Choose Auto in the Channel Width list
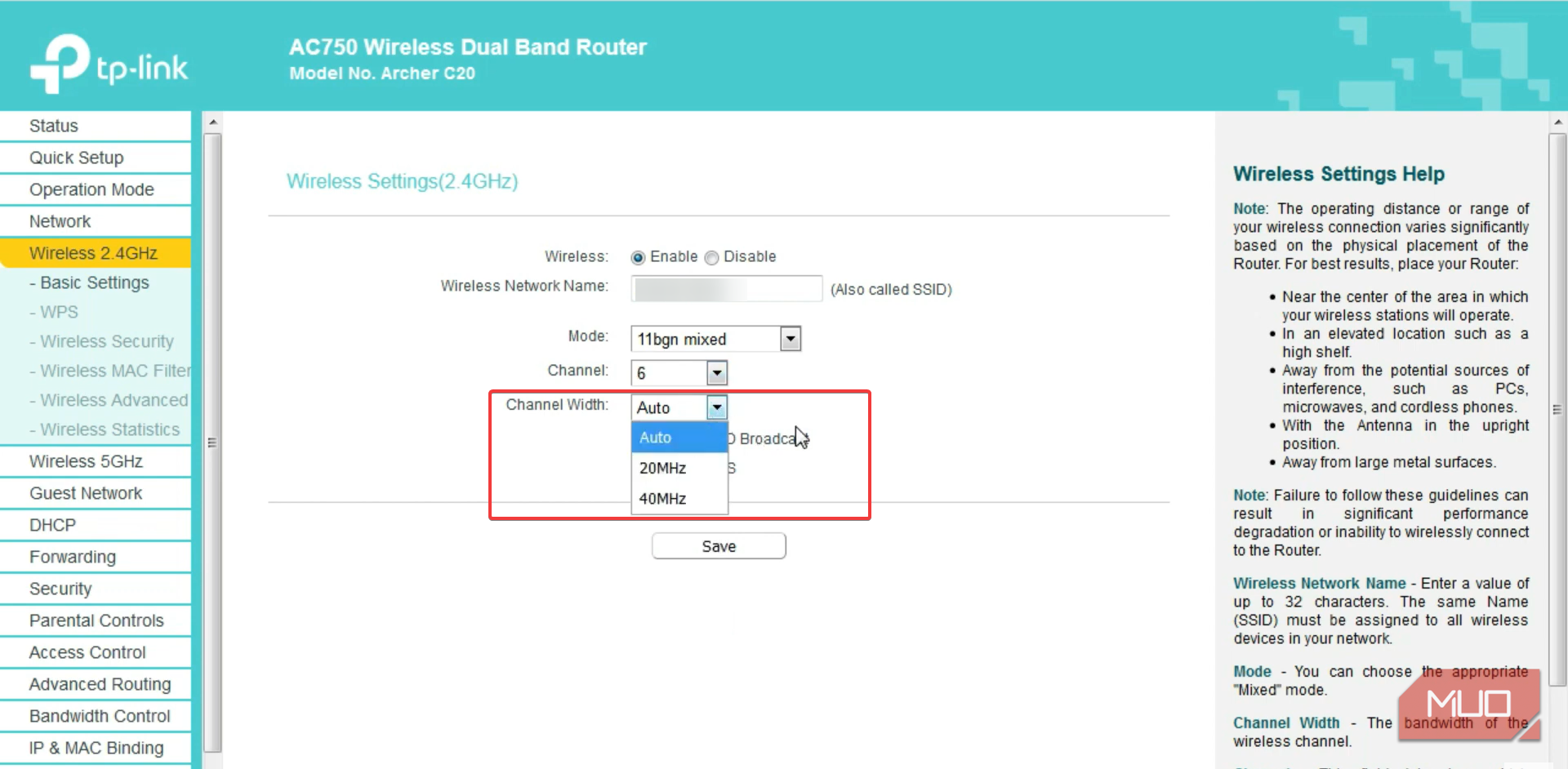This screenshot has height=769, width=1568. point(679,438)
